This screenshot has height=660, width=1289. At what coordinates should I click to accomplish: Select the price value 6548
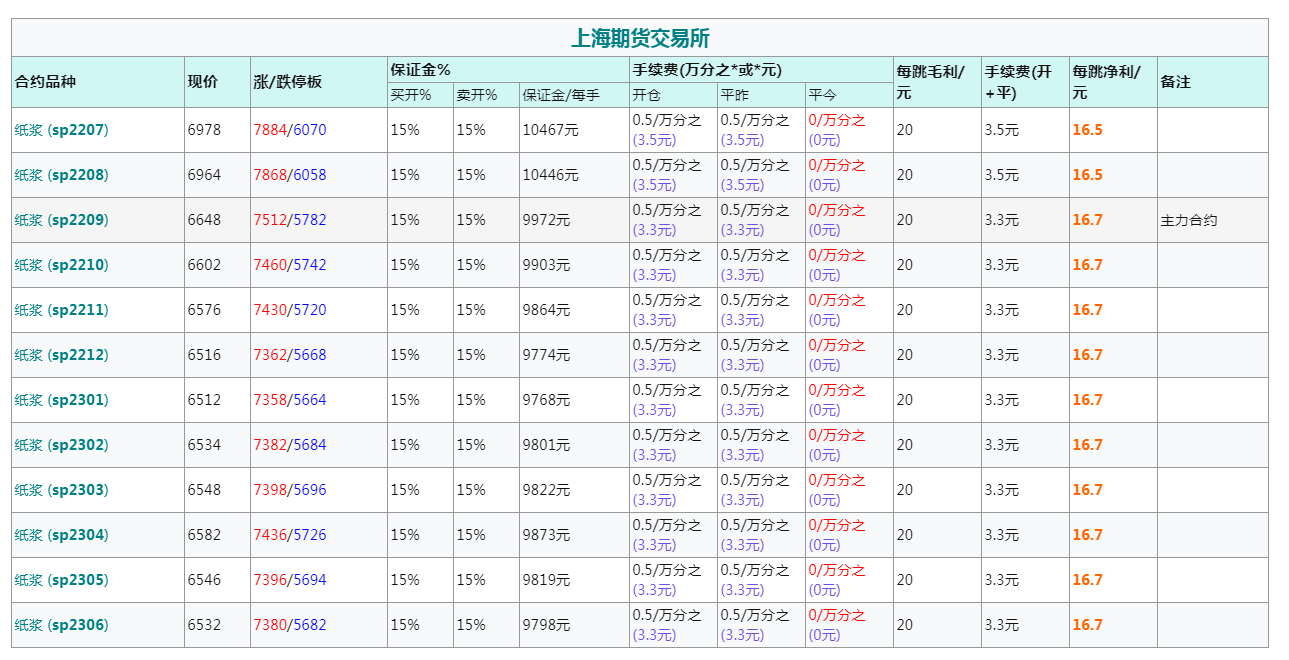click(x=204, y=490)
